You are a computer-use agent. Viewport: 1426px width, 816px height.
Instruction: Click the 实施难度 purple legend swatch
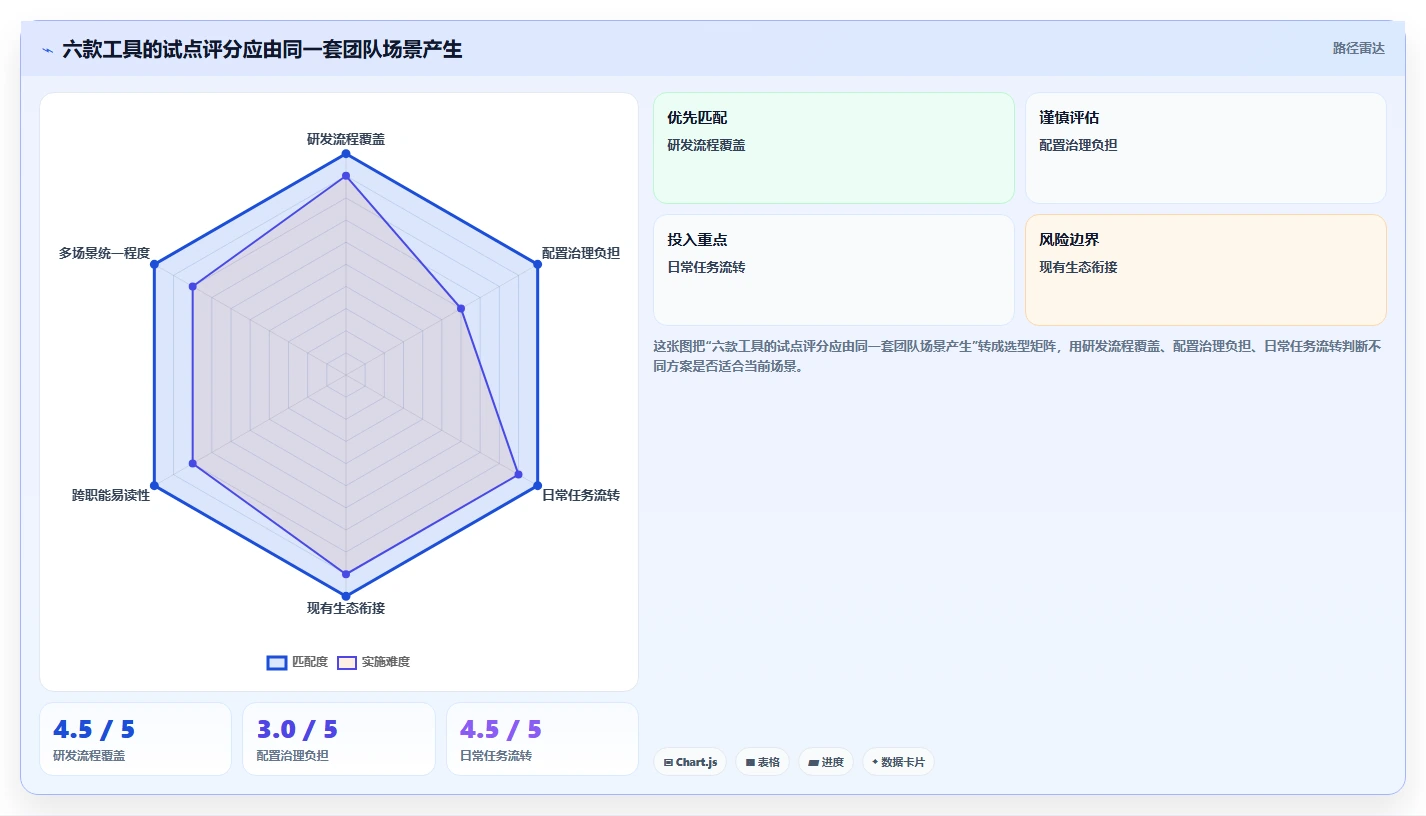[347, 662]
